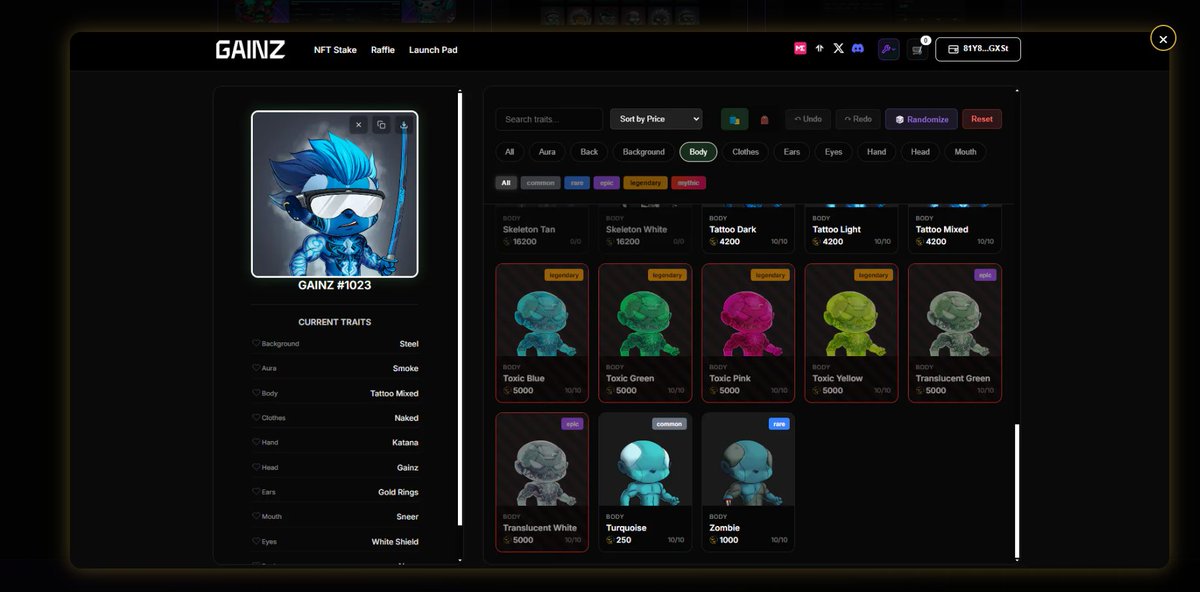
Task: Select the Ears category tab
Action: click(x=791, y=152)
